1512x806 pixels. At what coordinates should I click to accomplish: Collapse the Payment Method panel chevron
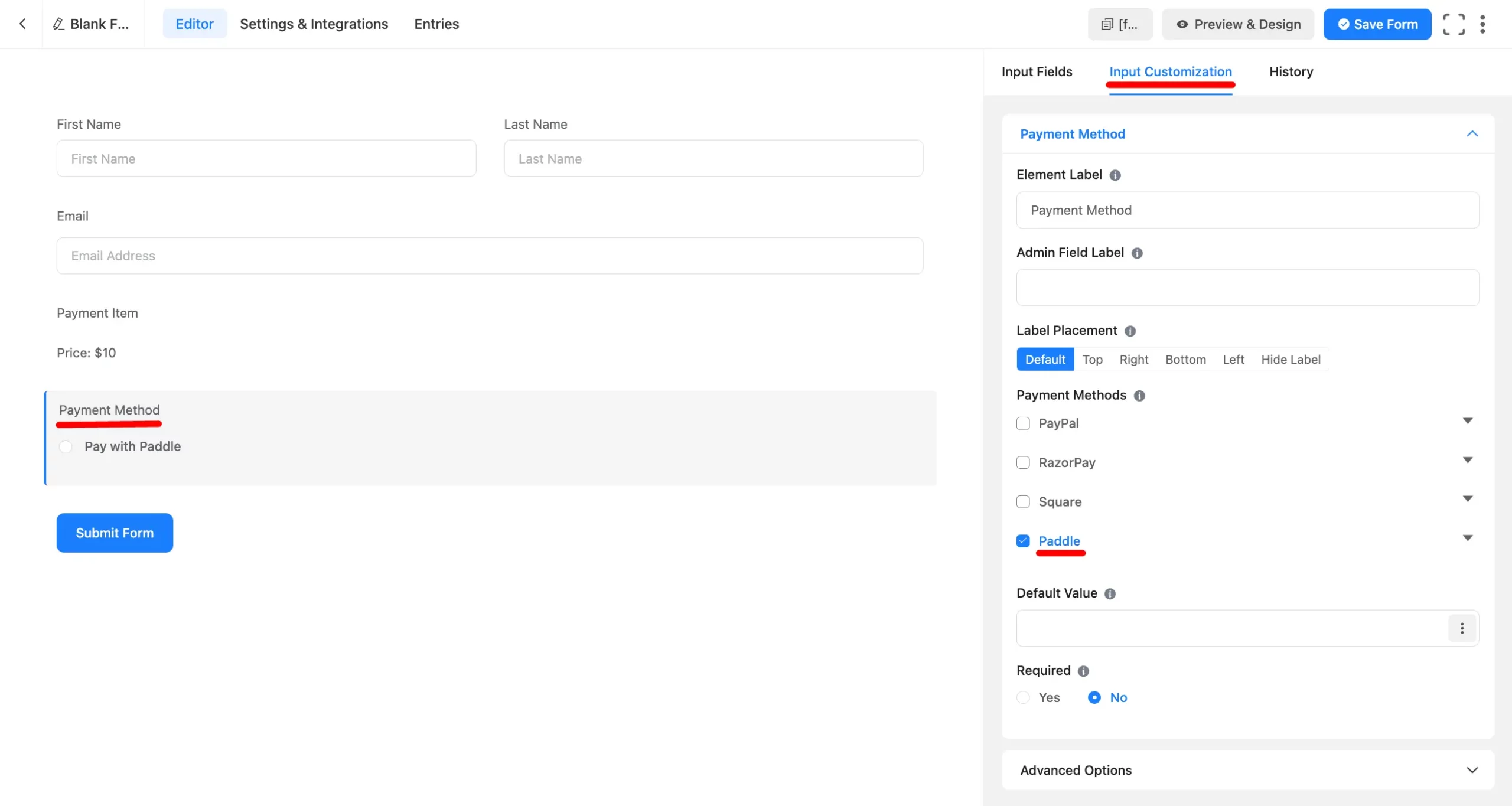(1472, 134)
